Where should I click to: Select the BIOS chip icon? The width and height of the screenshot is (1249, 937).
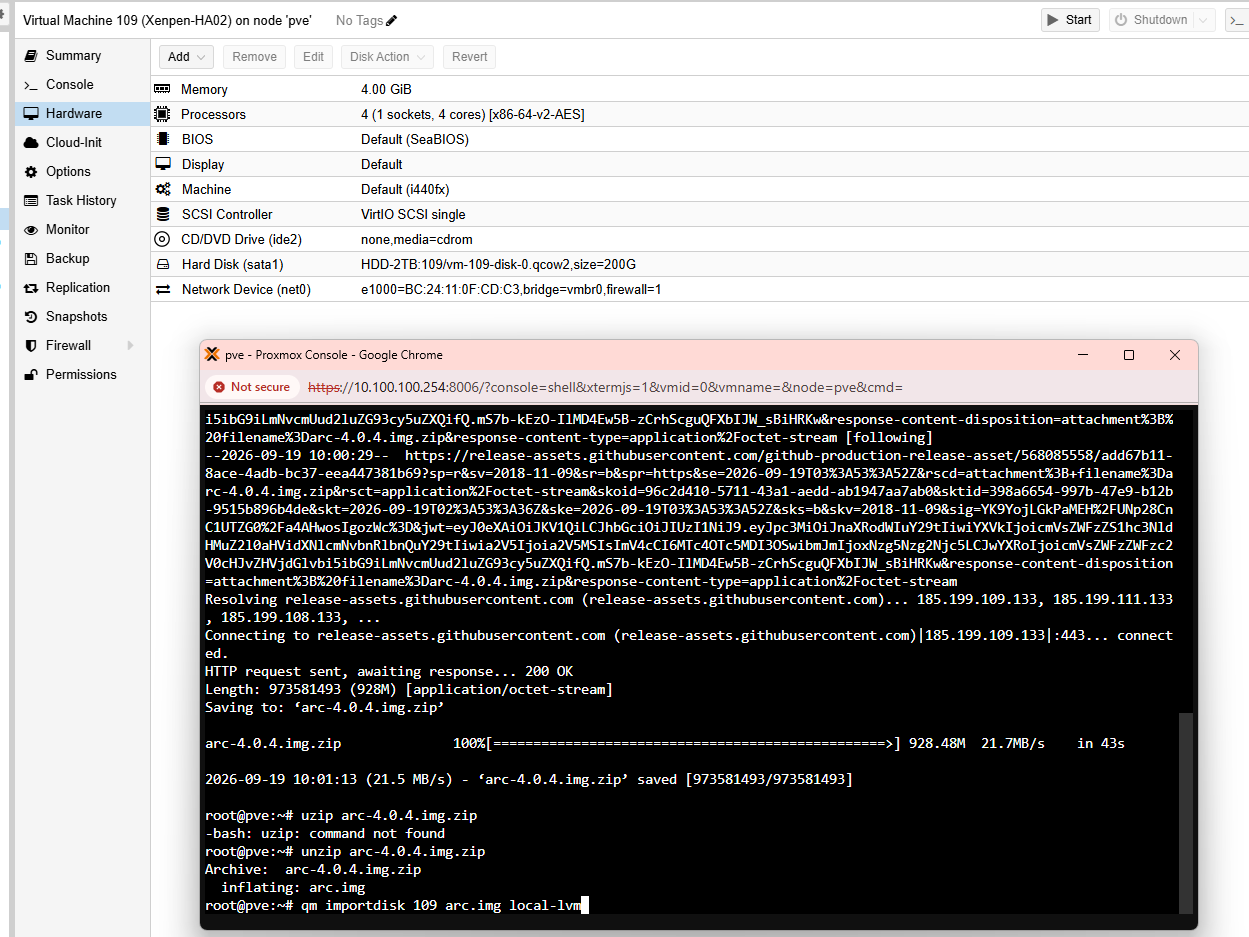163,140
